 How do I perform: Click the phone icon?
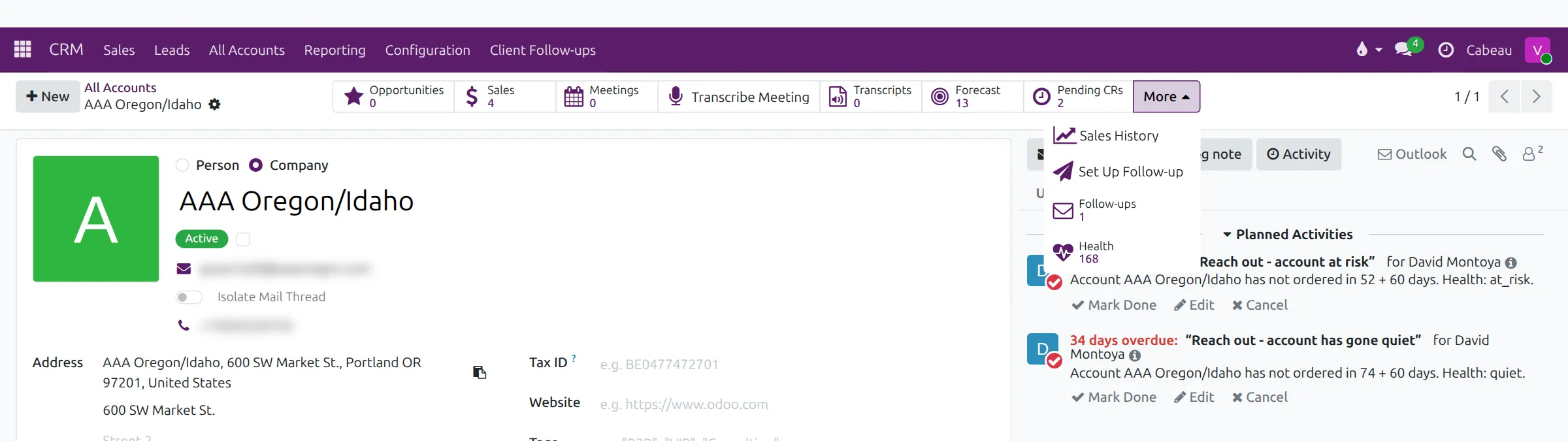pyautogui.click(x=184, y=325)
